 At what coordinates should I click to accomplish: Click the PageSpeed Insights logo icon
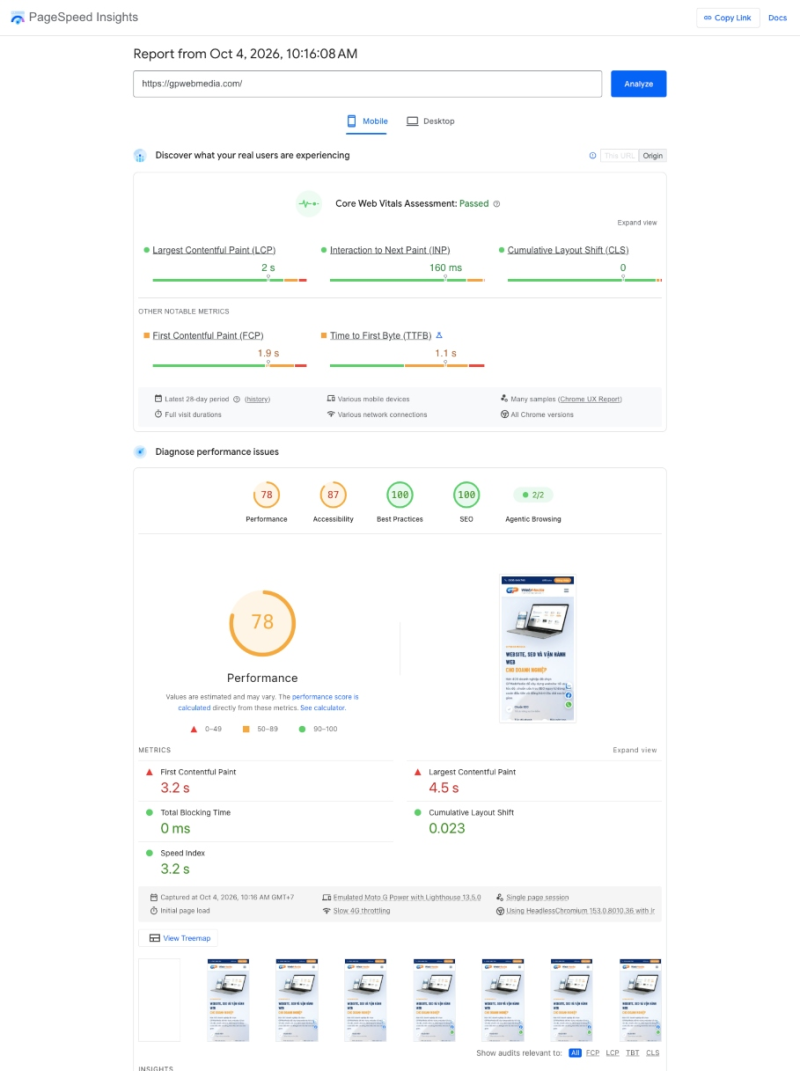point(17,18)
